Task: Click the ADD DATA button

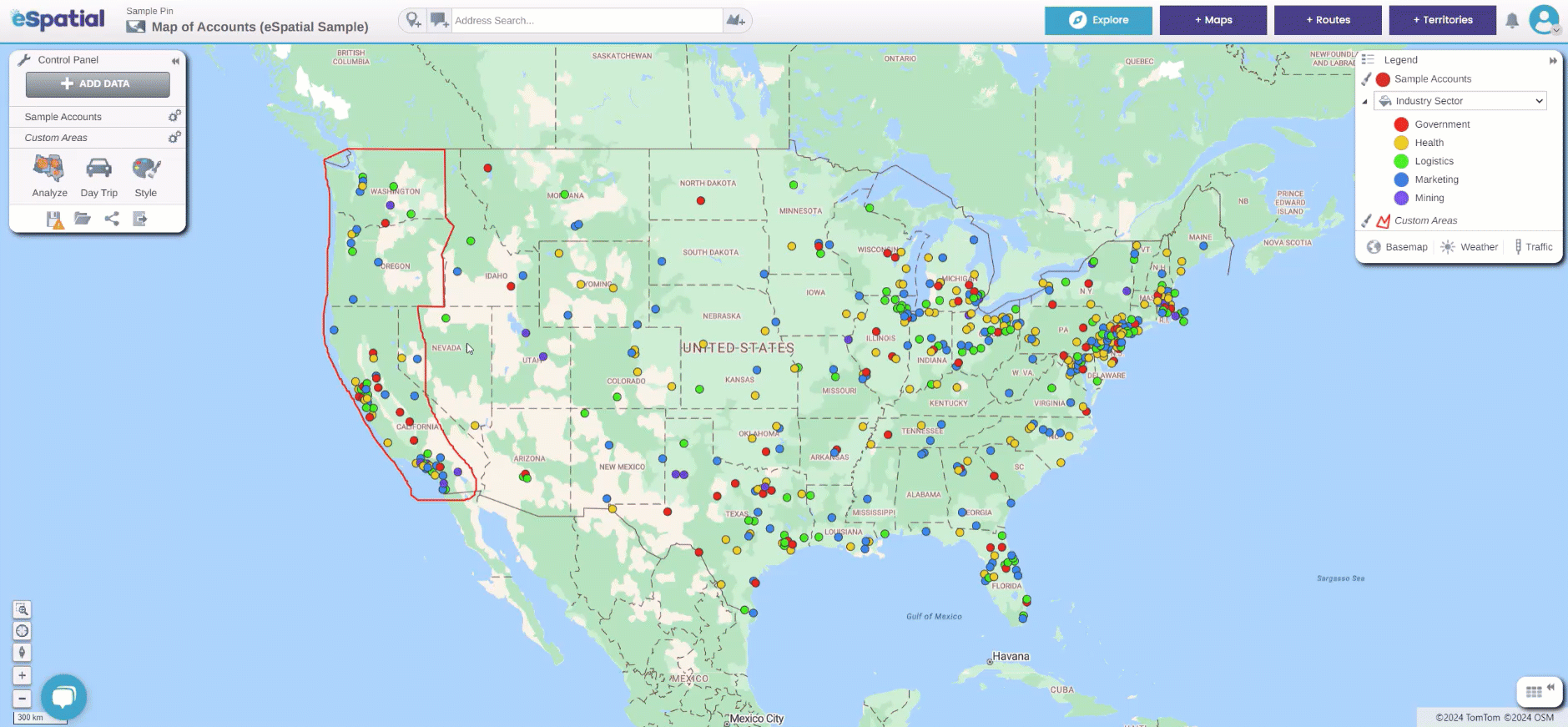Action: (x=98, y=83)
